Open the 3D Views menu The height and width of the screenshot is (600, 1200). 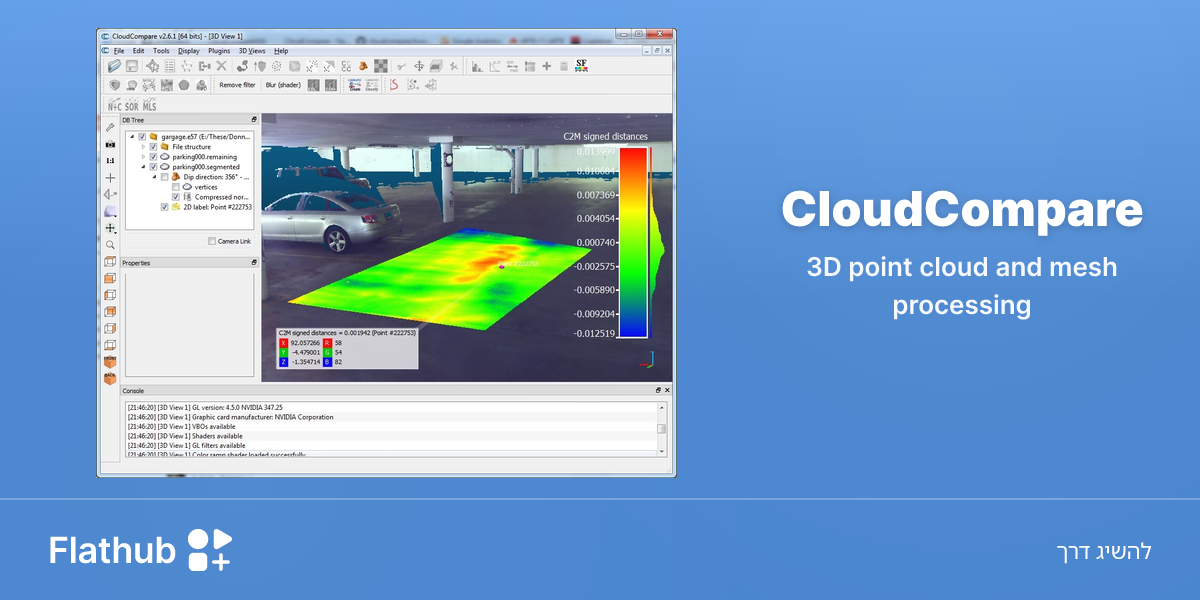[252, 51]
